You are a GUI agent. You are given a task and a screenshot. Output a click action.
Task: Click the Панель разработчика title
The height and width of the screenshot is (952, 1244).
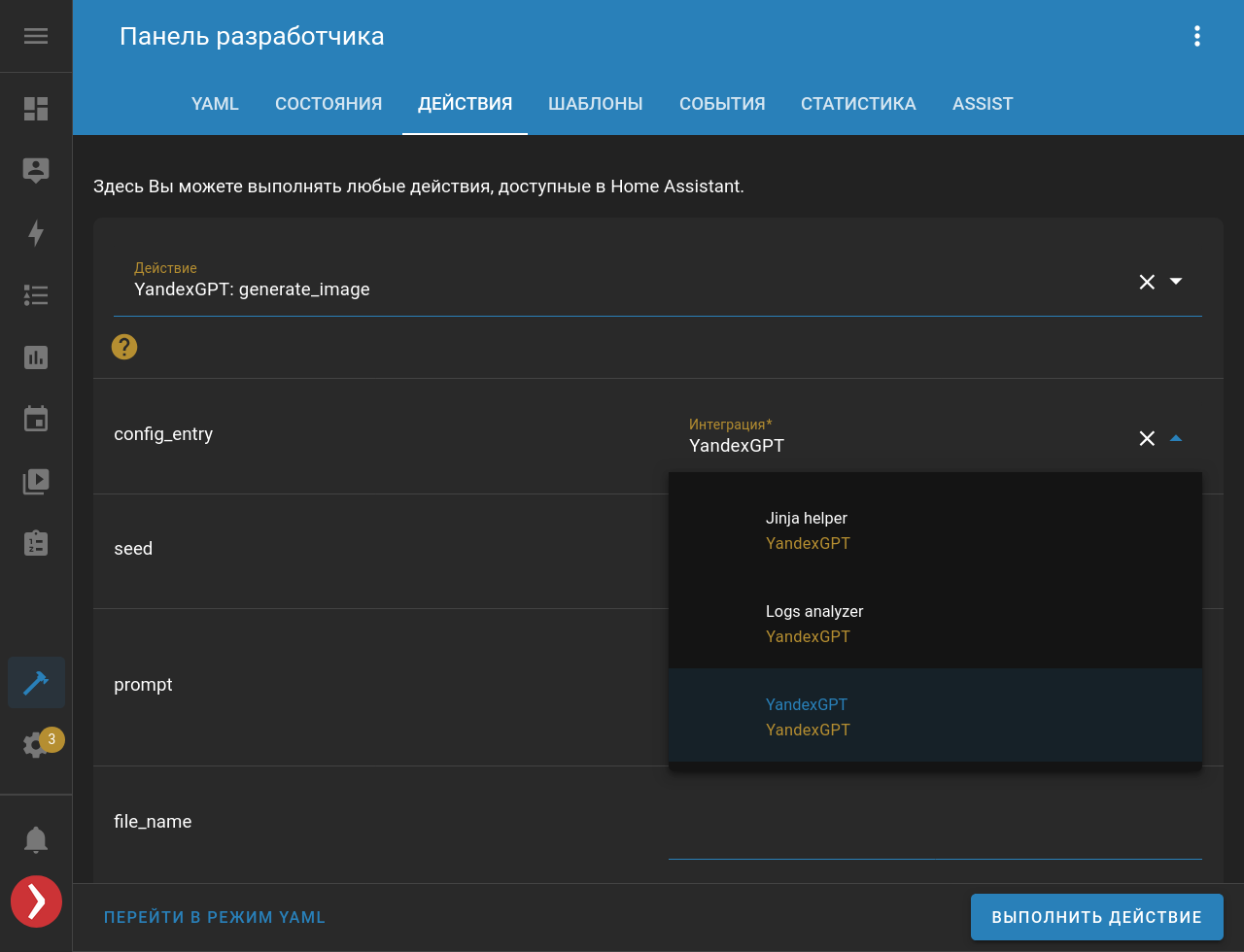pos(252,37)
